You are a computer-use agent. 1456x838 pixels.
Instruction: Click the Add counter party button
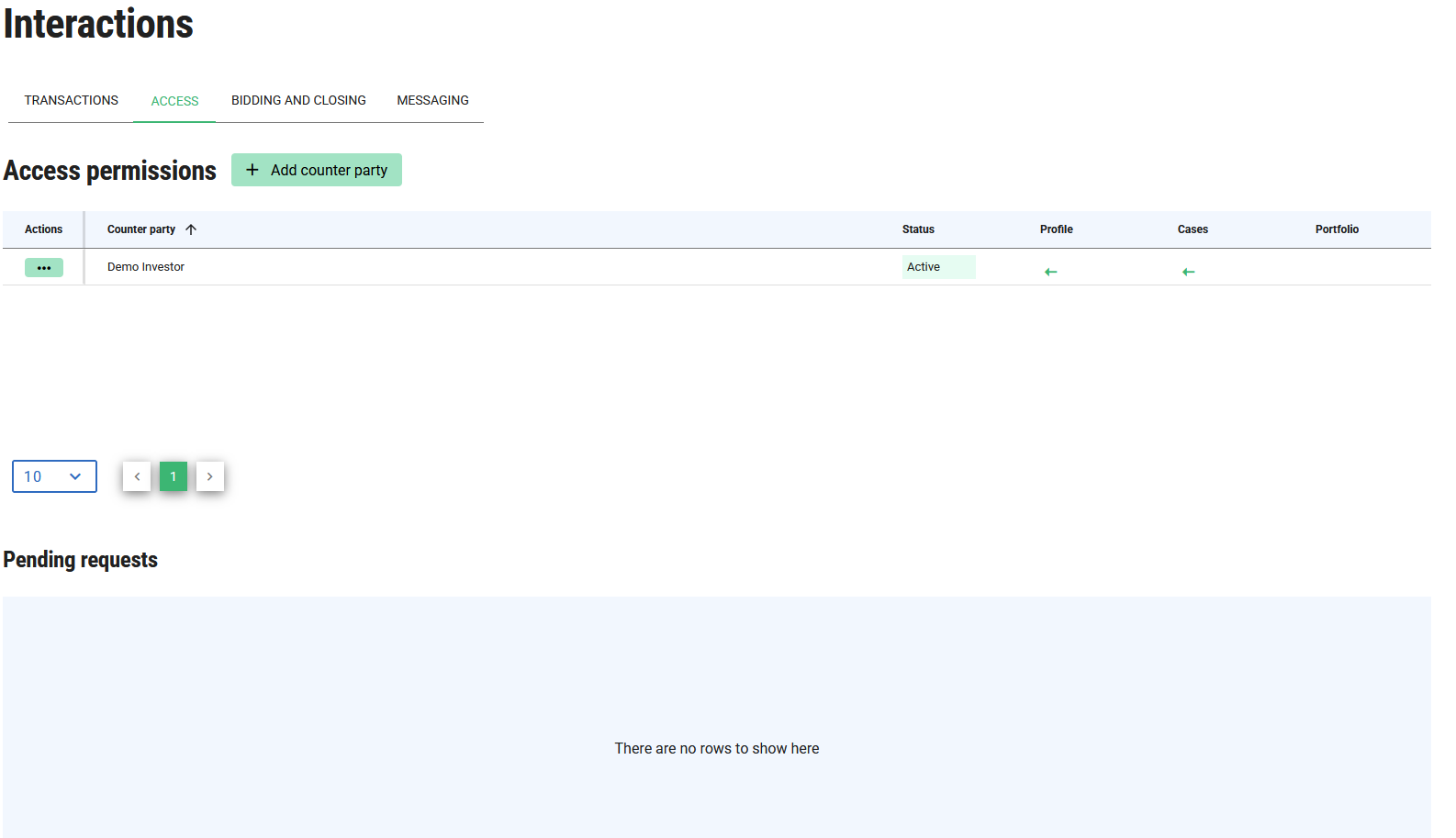(x=317, y=170)
